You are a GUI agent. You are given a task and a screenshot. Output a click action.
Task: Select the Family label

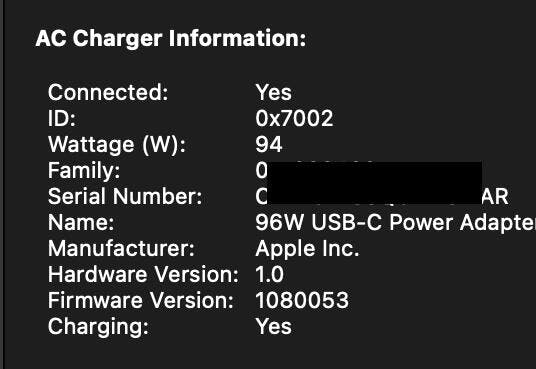[84, 171]
